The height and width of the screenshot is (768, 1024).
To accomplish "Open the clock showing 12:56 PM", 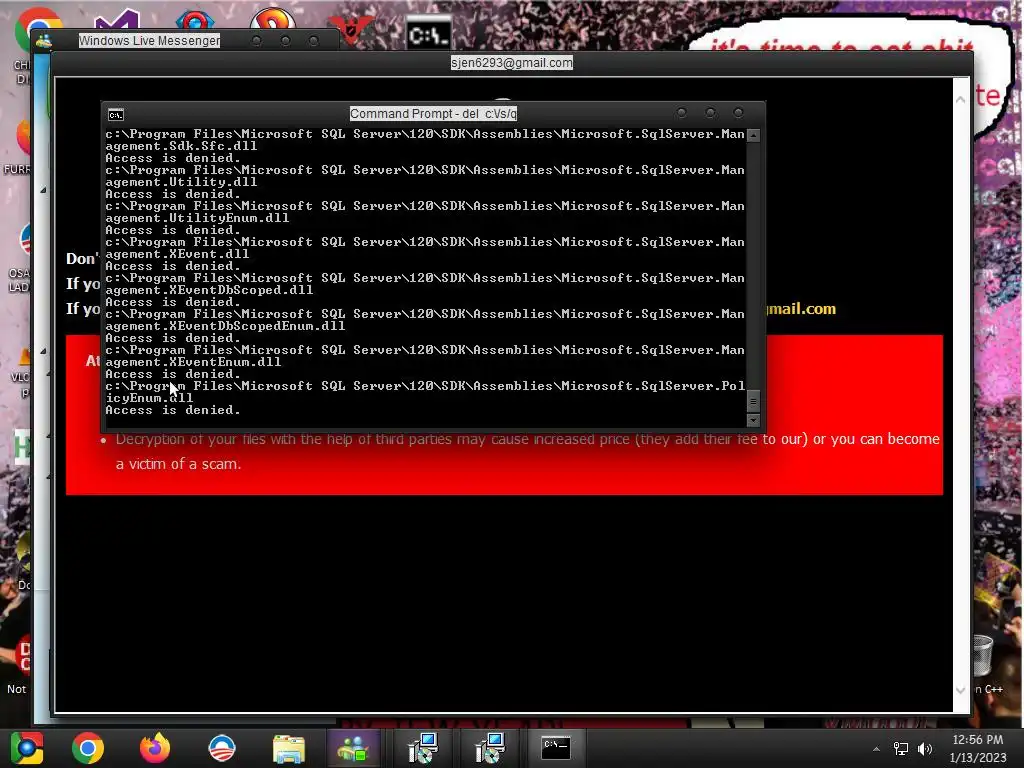I will point(978,740).
